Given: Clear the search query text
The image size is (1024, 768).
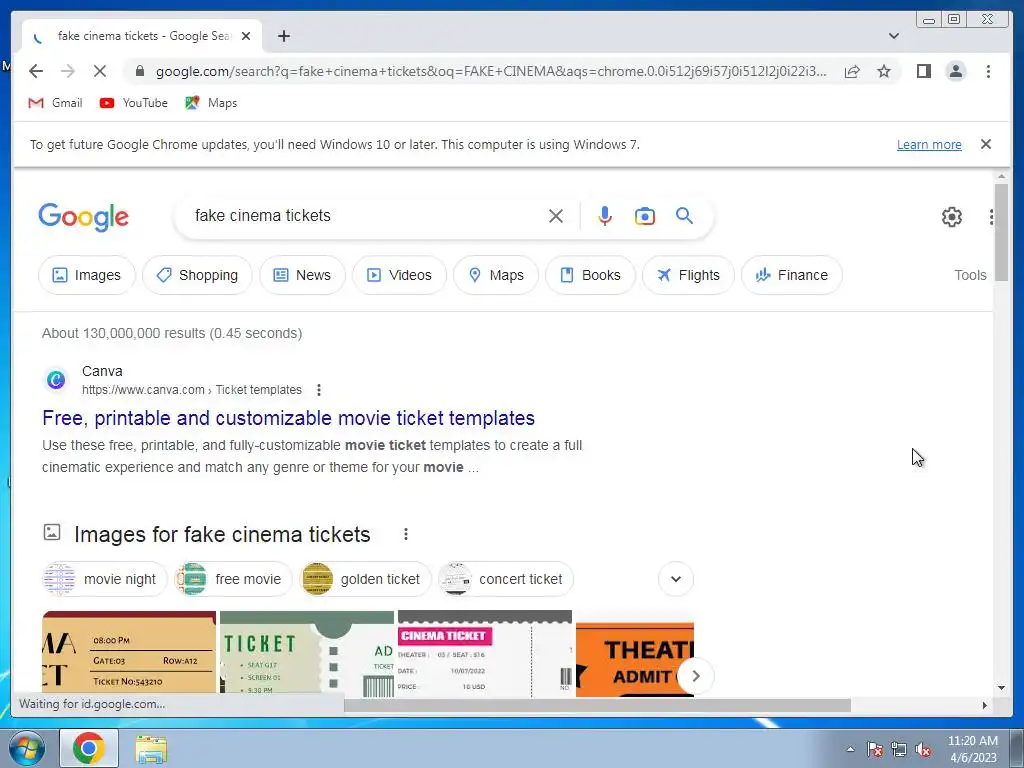Looking at the screenshot, I should tap(556, 216).
